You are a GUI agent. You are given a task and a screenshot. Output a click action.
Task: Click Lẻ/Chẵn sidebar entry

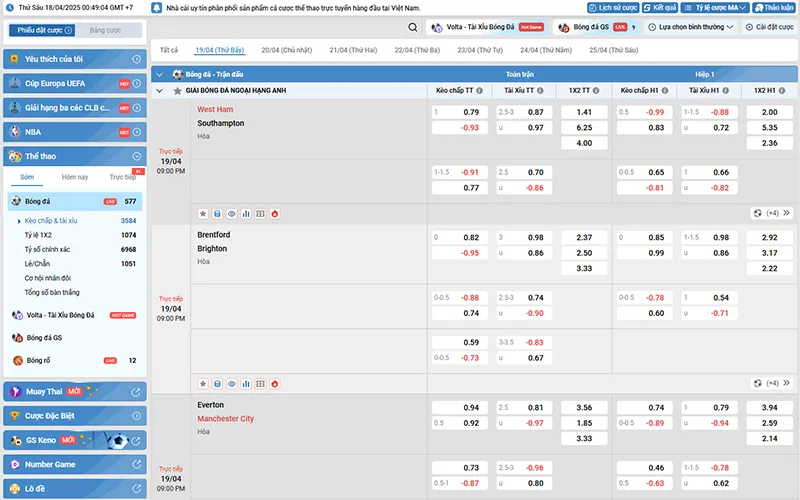pos(37,264)
